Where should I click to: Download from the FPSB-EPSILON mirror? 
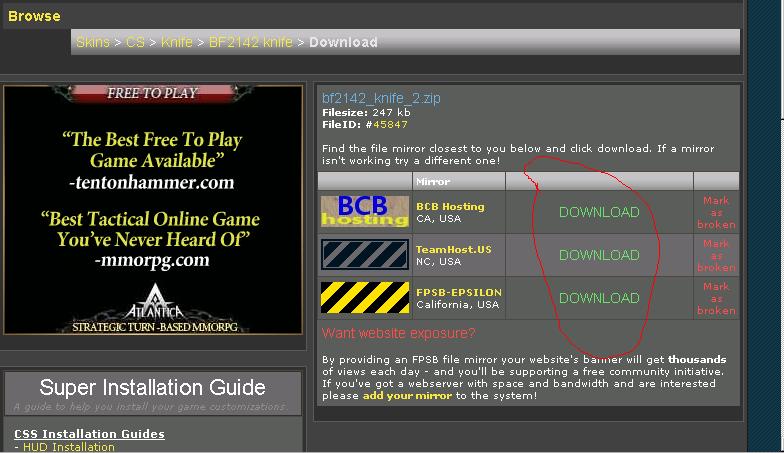tap(599, 298)
